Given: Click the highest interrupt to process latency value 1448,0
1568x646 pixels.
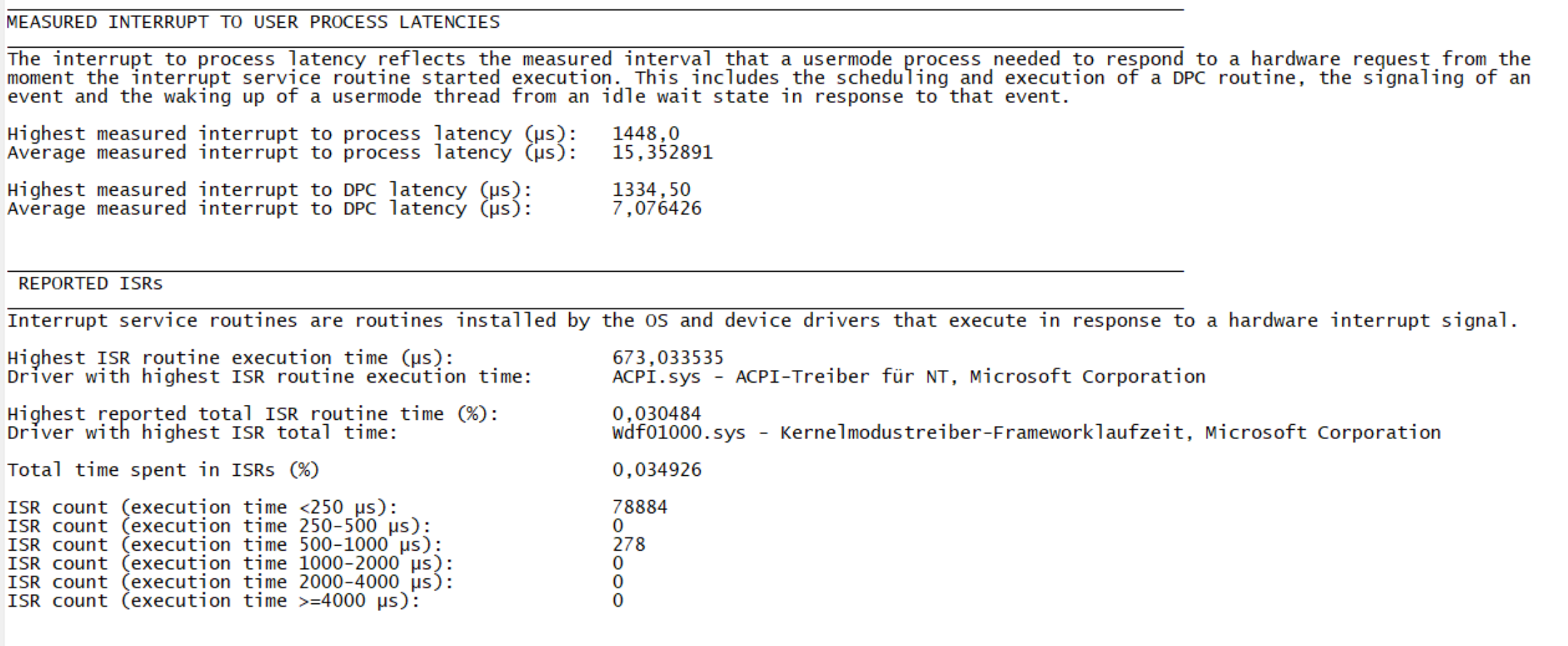Looking at the screenshot, I should pos(646,134).
